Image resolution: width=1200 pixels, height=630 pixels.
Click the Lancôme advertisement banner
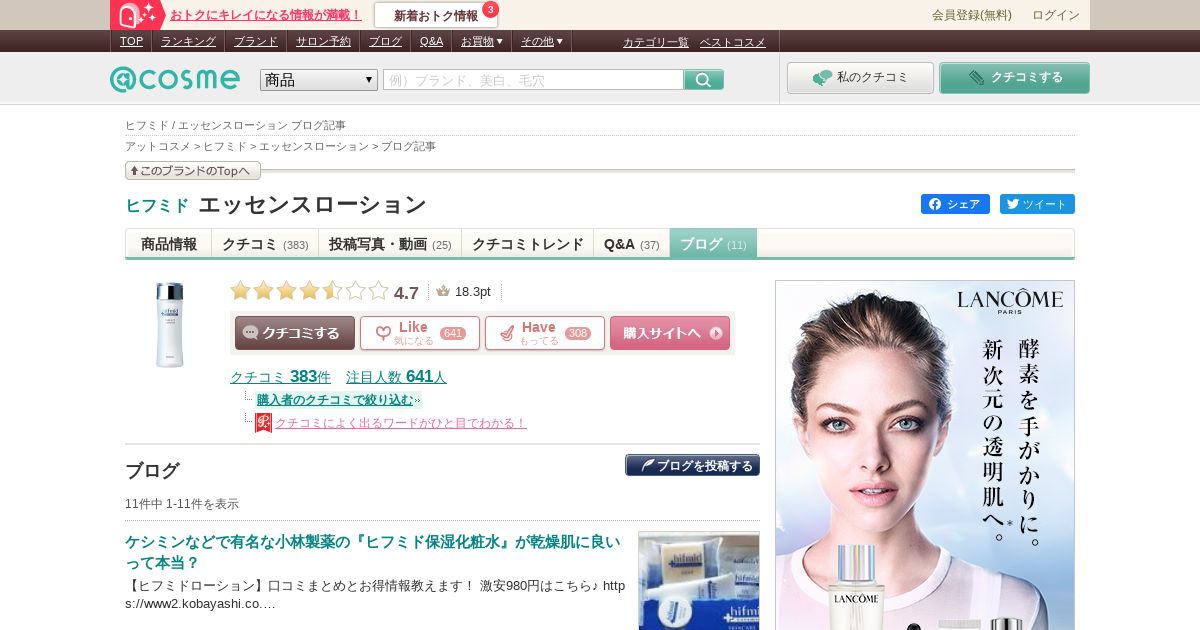tap(925, 455)
